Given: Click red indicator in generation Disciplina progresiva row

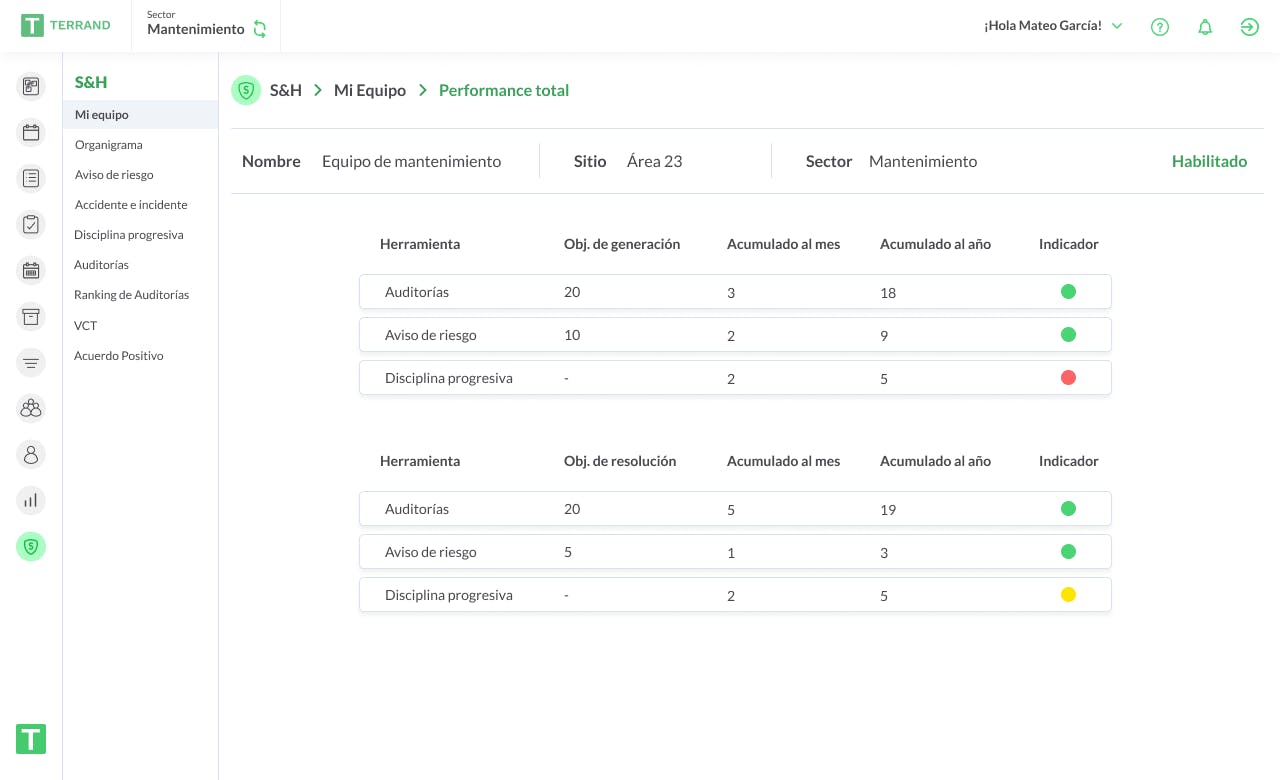Looking at the screenshot, I should pos(1068,378).
